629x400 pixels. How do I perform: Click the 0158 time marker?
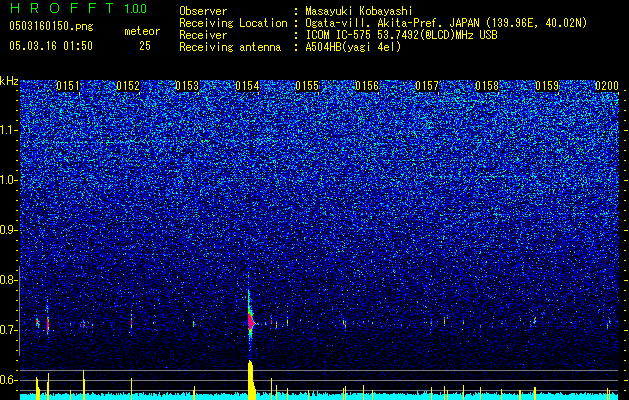(487, 86)
